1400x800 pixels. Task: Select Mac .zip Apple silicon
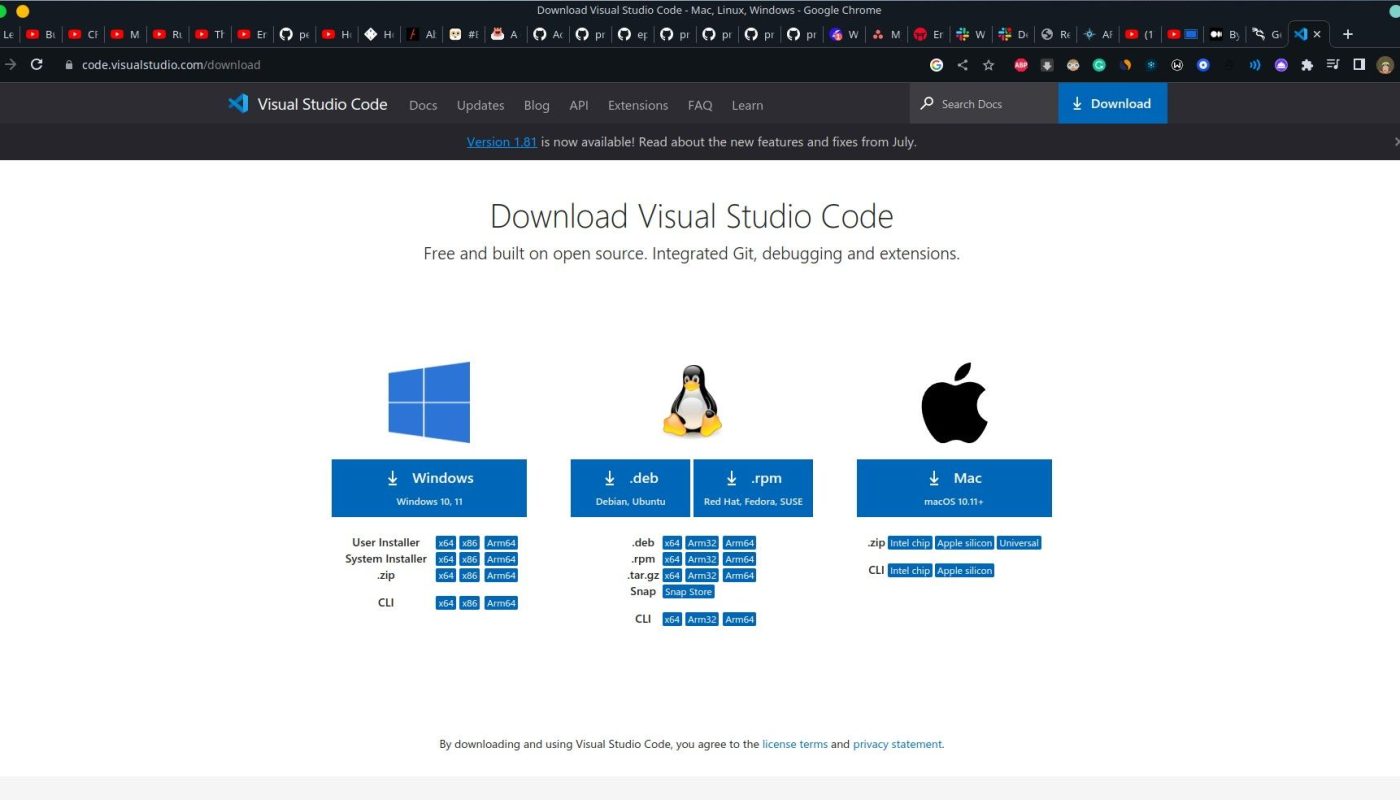965,543
